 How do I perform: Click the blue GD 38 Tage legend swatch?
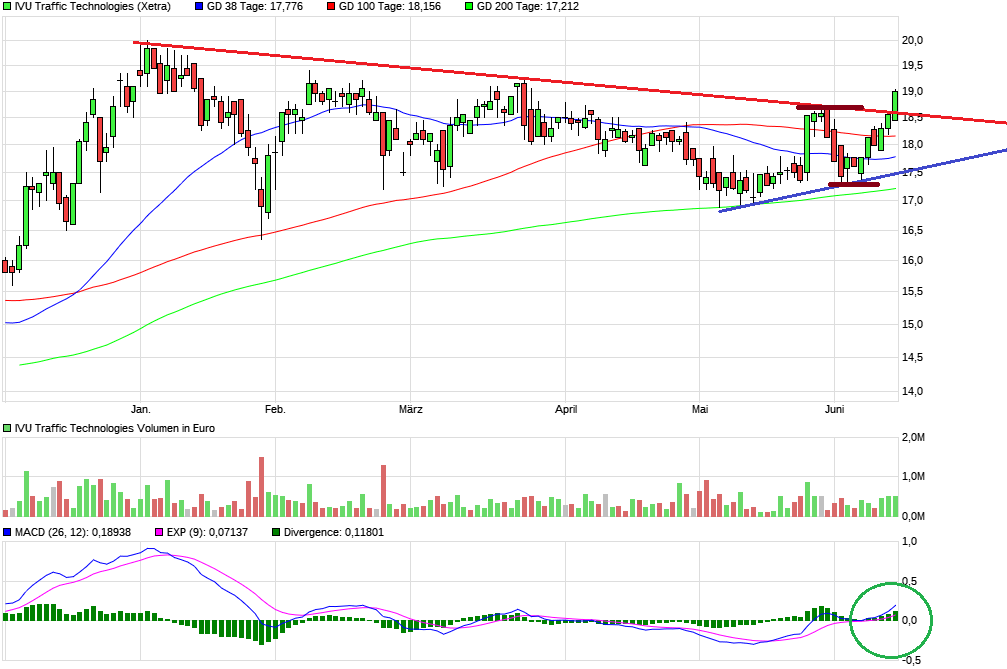point(198,6)
